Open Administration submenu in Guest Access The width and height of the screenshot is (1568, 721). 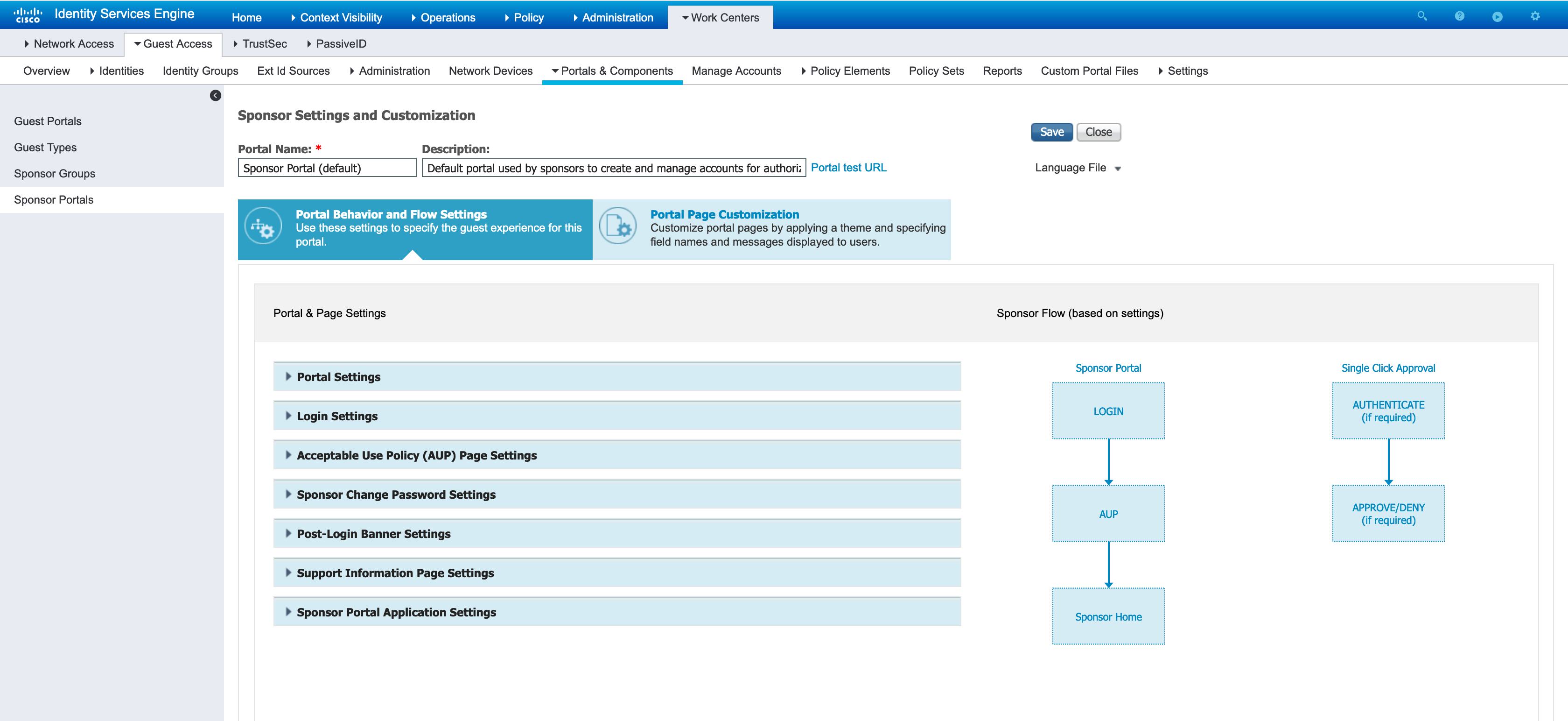pyautogui.click(x=390, y=71)
